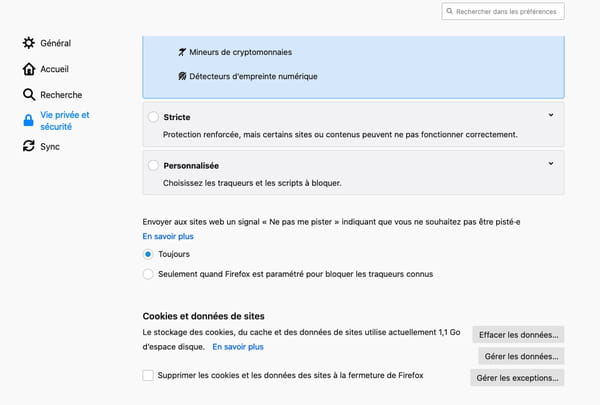Click the search icon in preferences field
The image size is (600, 405).
[x=450, y=11]
